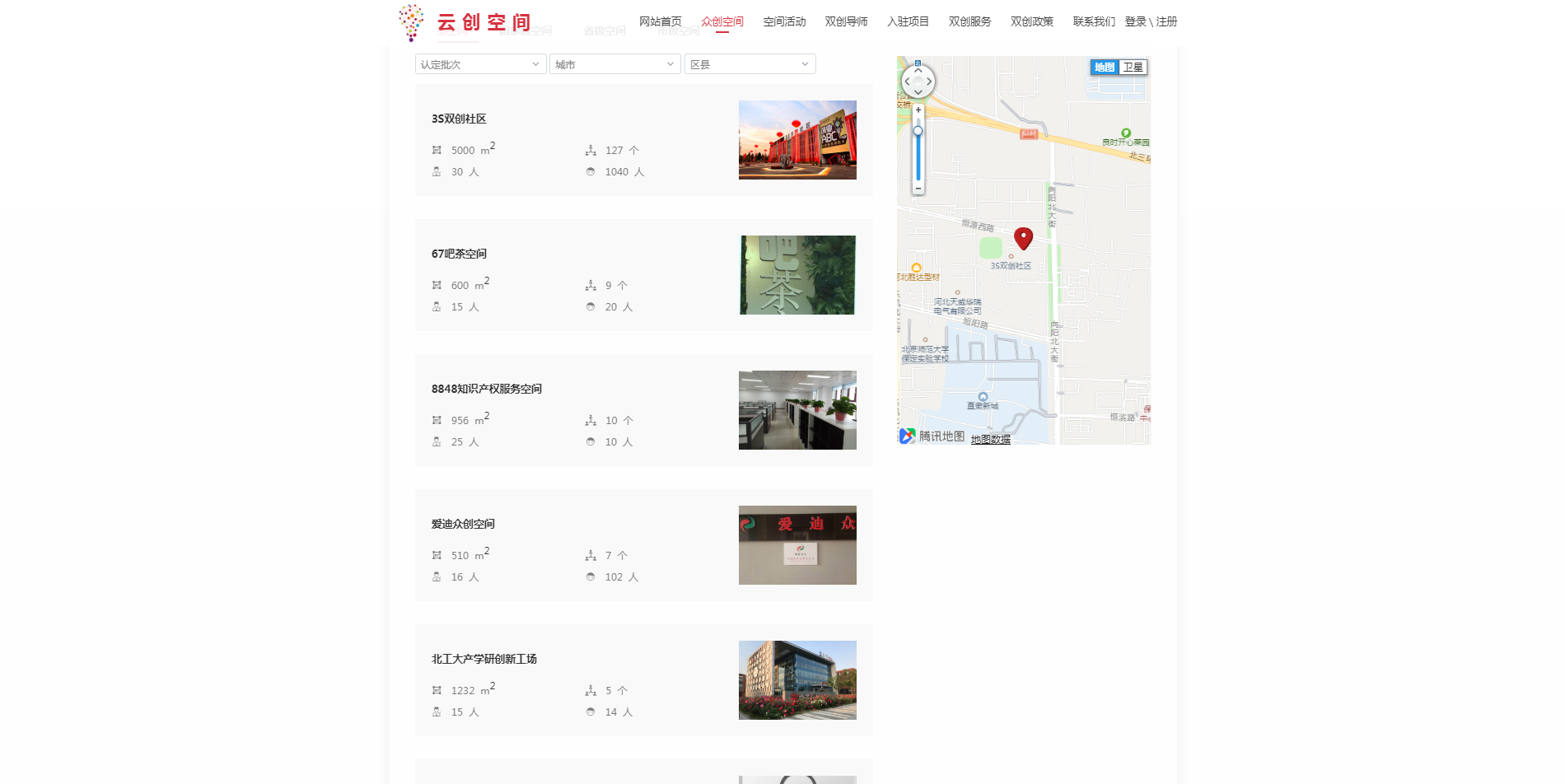
Task: Open the 67吧茶空间 thumbnail image
Action: [x=797, y=275]
